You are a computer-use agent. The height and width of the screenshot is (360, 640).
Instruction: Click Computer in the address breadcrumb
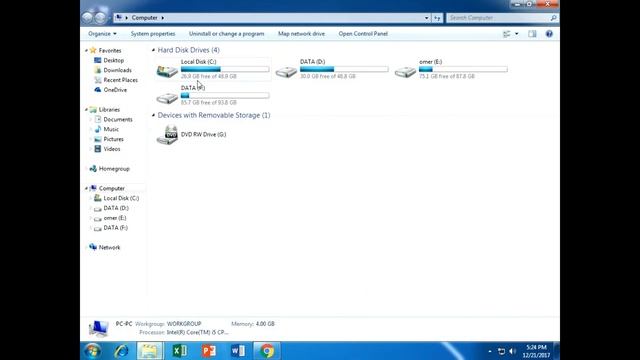click(144, 18)
